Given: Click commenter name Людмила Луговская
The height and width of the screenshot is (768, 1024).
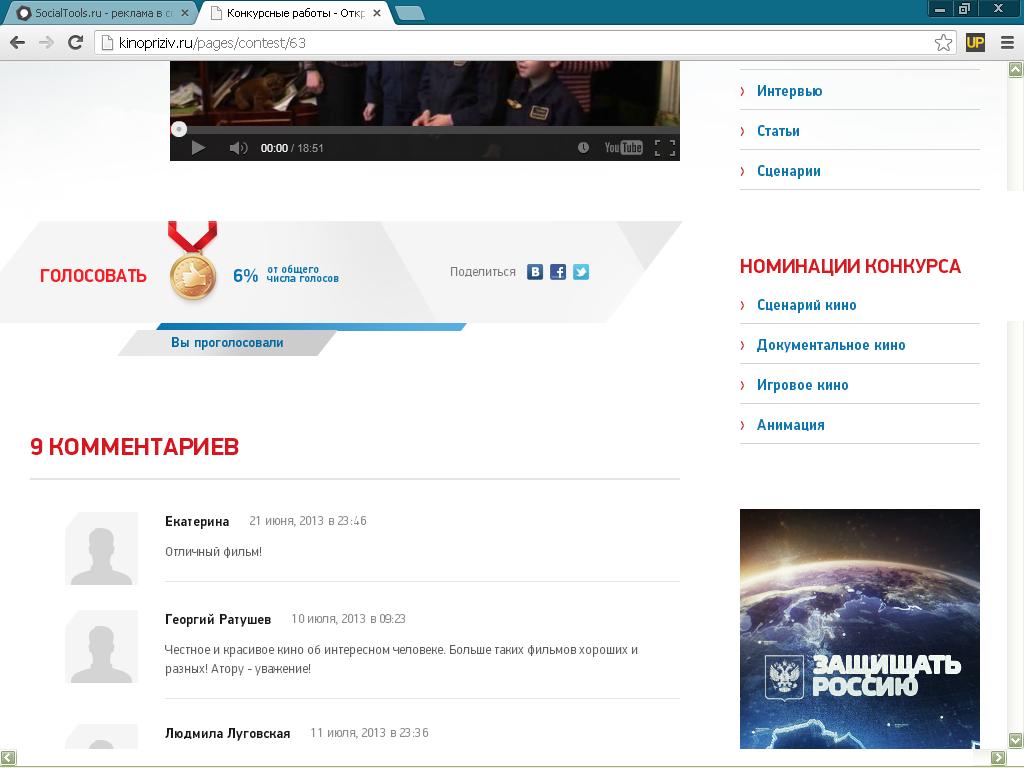Looking at the screenshot, I should [227, 733].
